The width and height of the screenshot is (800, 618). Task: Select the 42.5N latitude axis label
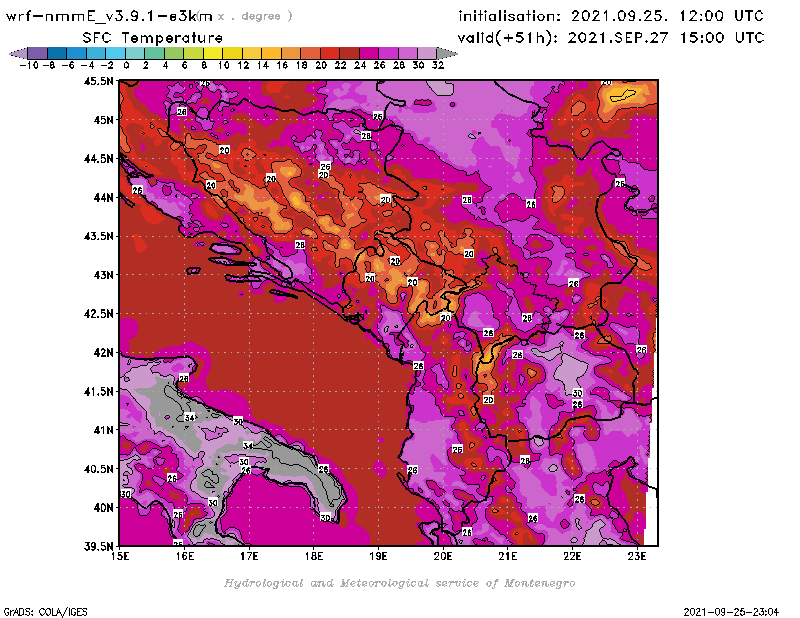98,314
